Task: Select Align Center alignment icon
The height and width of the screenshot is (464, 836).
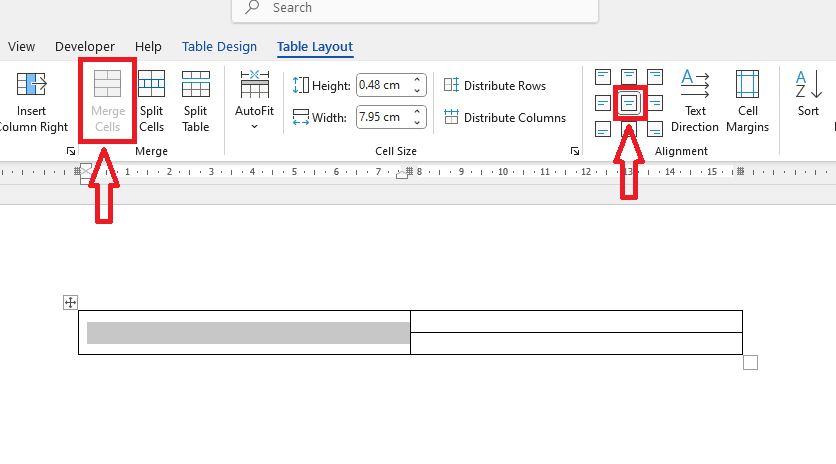Action: pyautogui.click(x=629, y=102)
